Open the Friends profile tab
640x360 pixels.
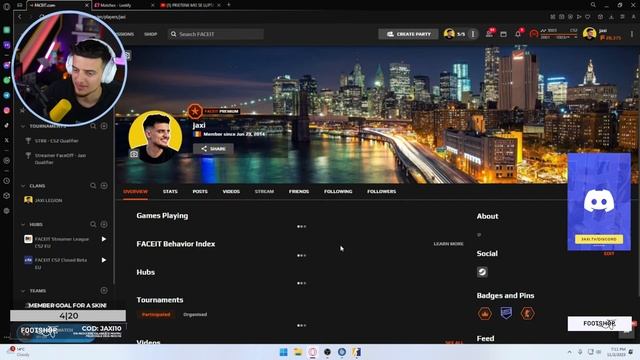299,191
